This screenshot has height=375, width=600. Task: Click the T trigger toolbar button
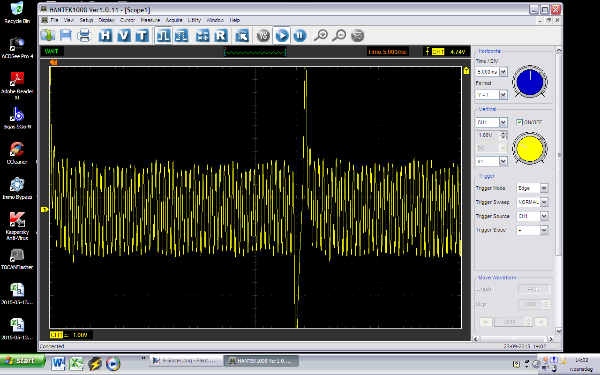(142, 36)
